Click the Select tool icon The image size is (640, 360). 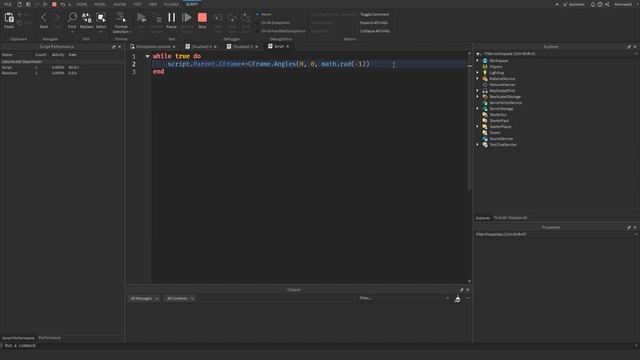coord(101,17)
